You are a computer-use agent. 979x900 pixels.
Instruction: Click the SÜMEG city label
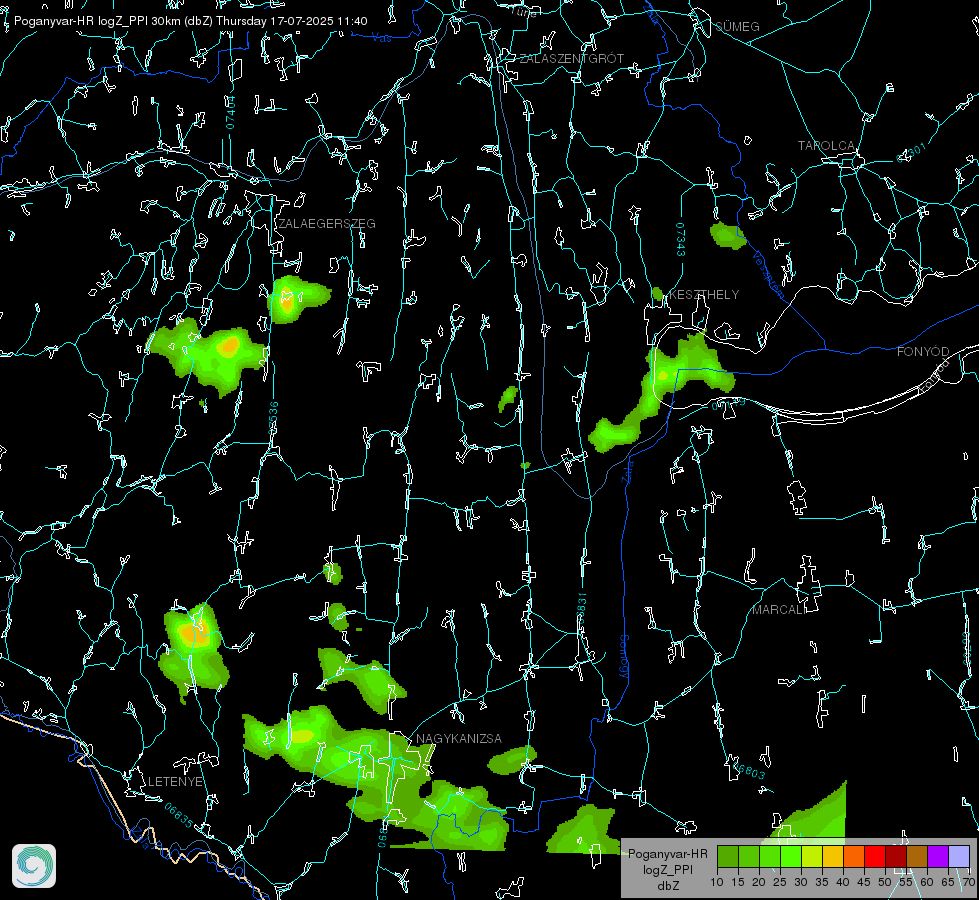737,27
